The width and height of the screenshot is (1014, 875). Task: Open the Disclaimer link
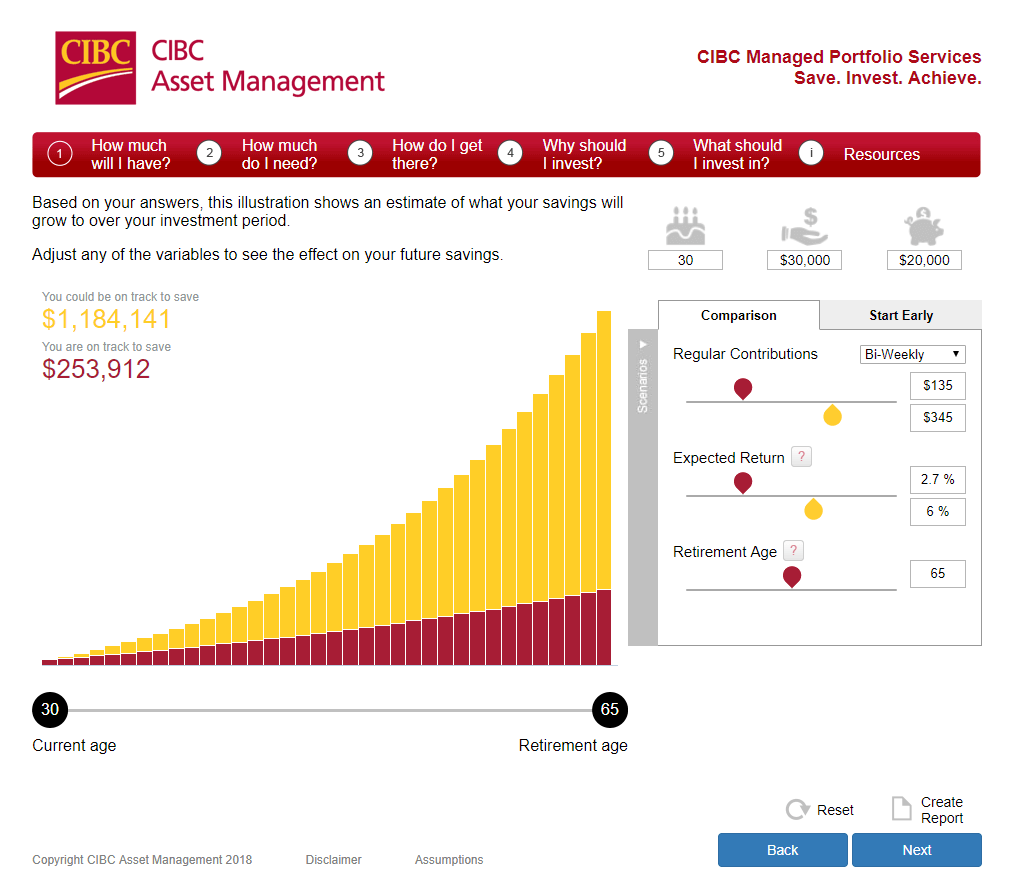(334, 859)
